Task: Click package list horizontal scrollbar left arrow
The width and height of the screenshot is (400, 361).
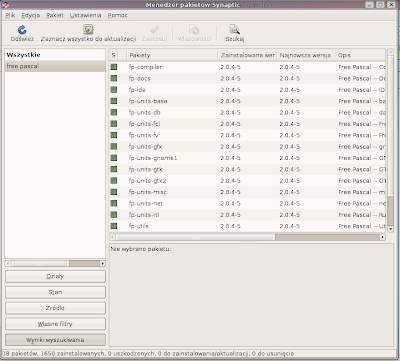Action: tap(112, 237)
